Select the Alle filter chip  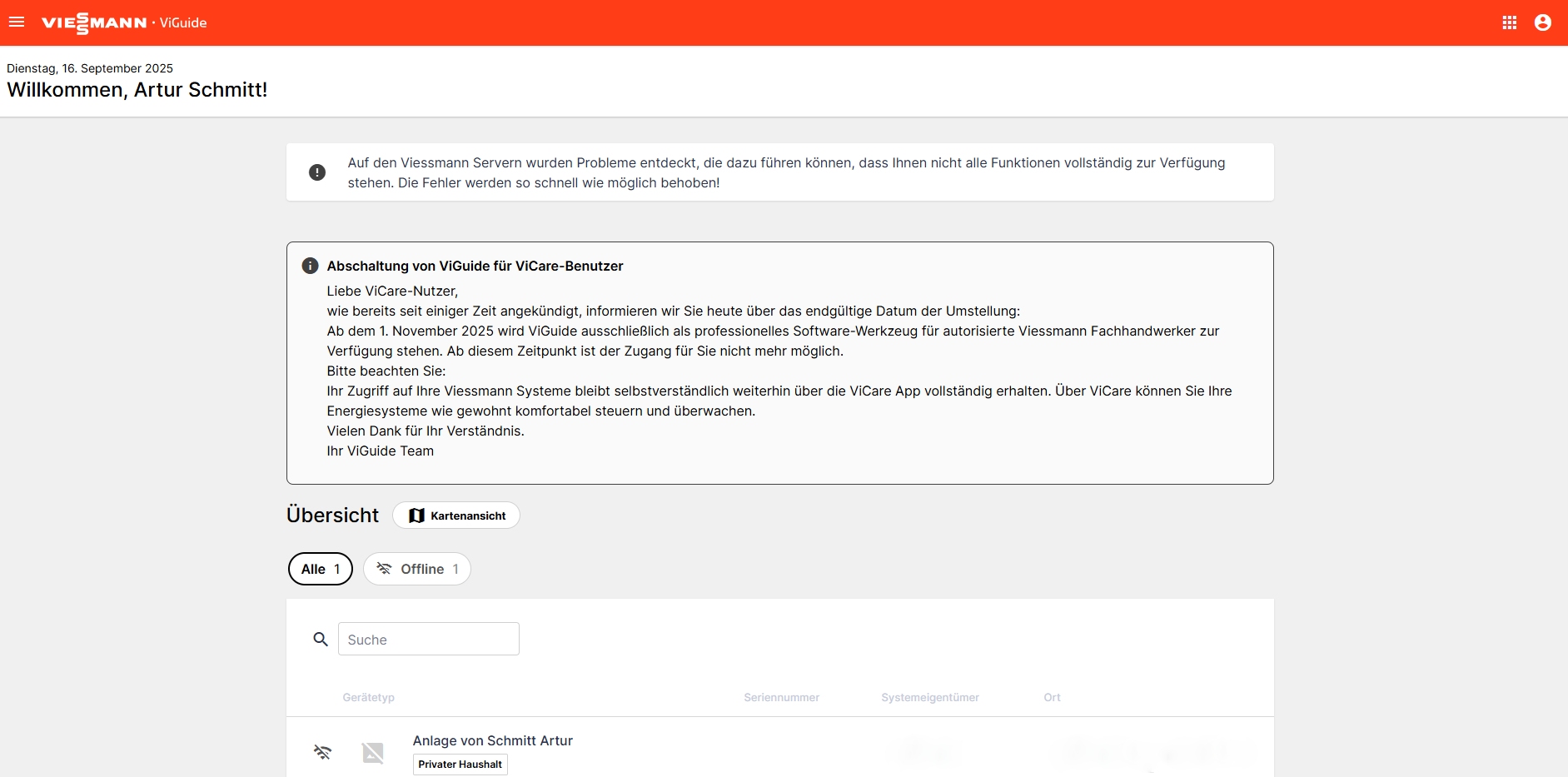[x=321, y=569]
